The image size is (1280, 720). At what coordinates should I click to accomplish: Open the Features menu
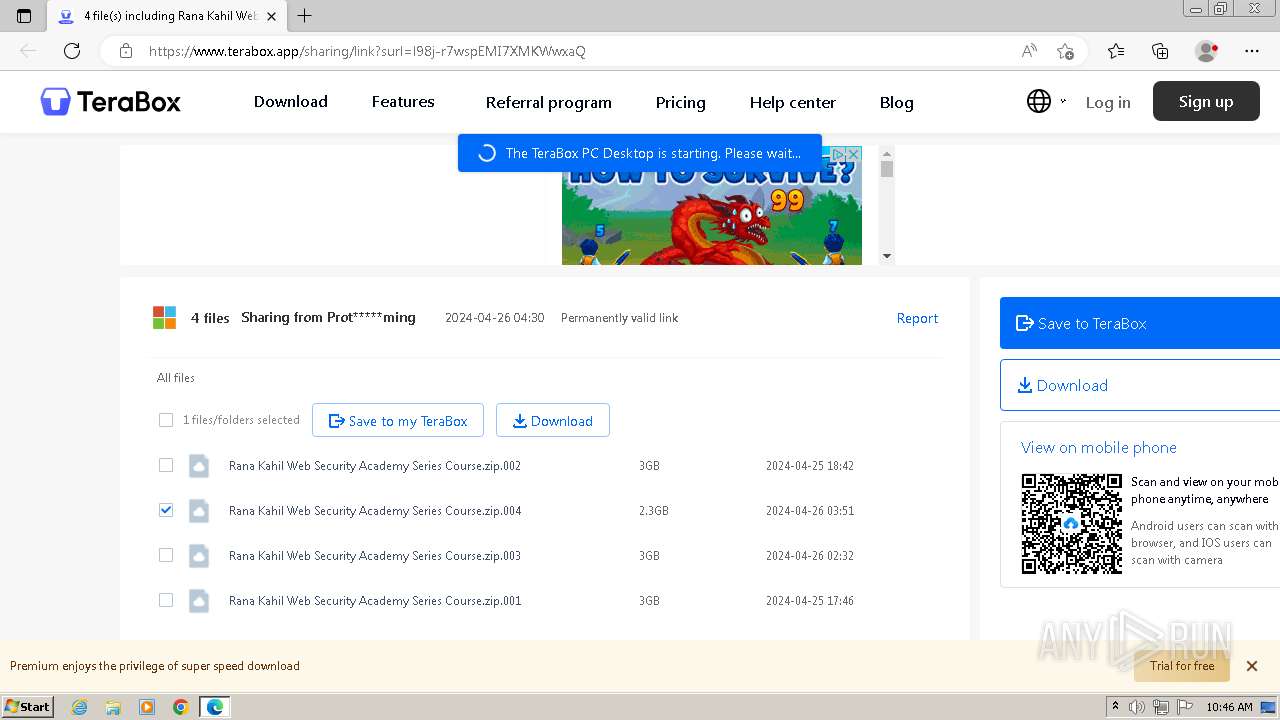(403, 102)
